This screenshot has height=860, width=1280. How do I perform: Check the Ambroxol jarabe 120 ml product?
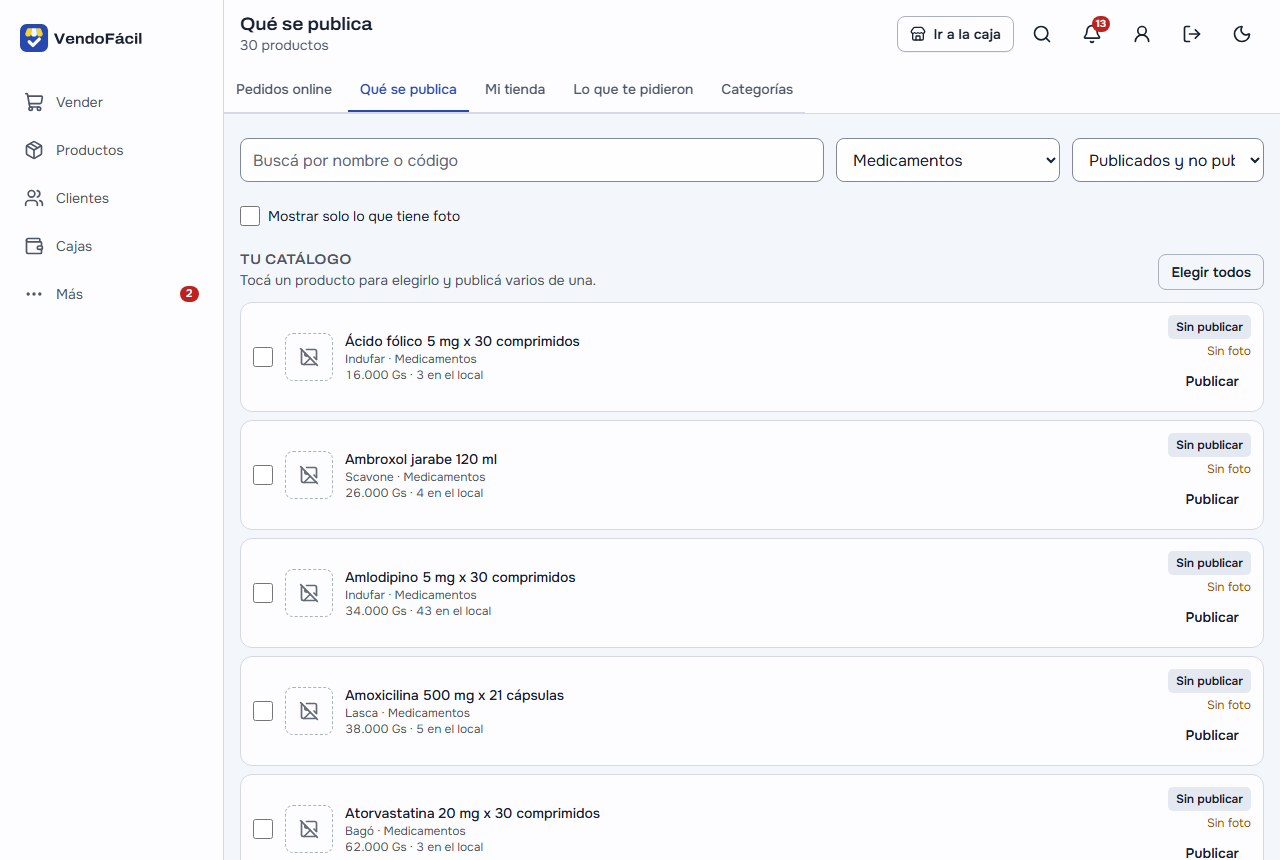(263, 475)
